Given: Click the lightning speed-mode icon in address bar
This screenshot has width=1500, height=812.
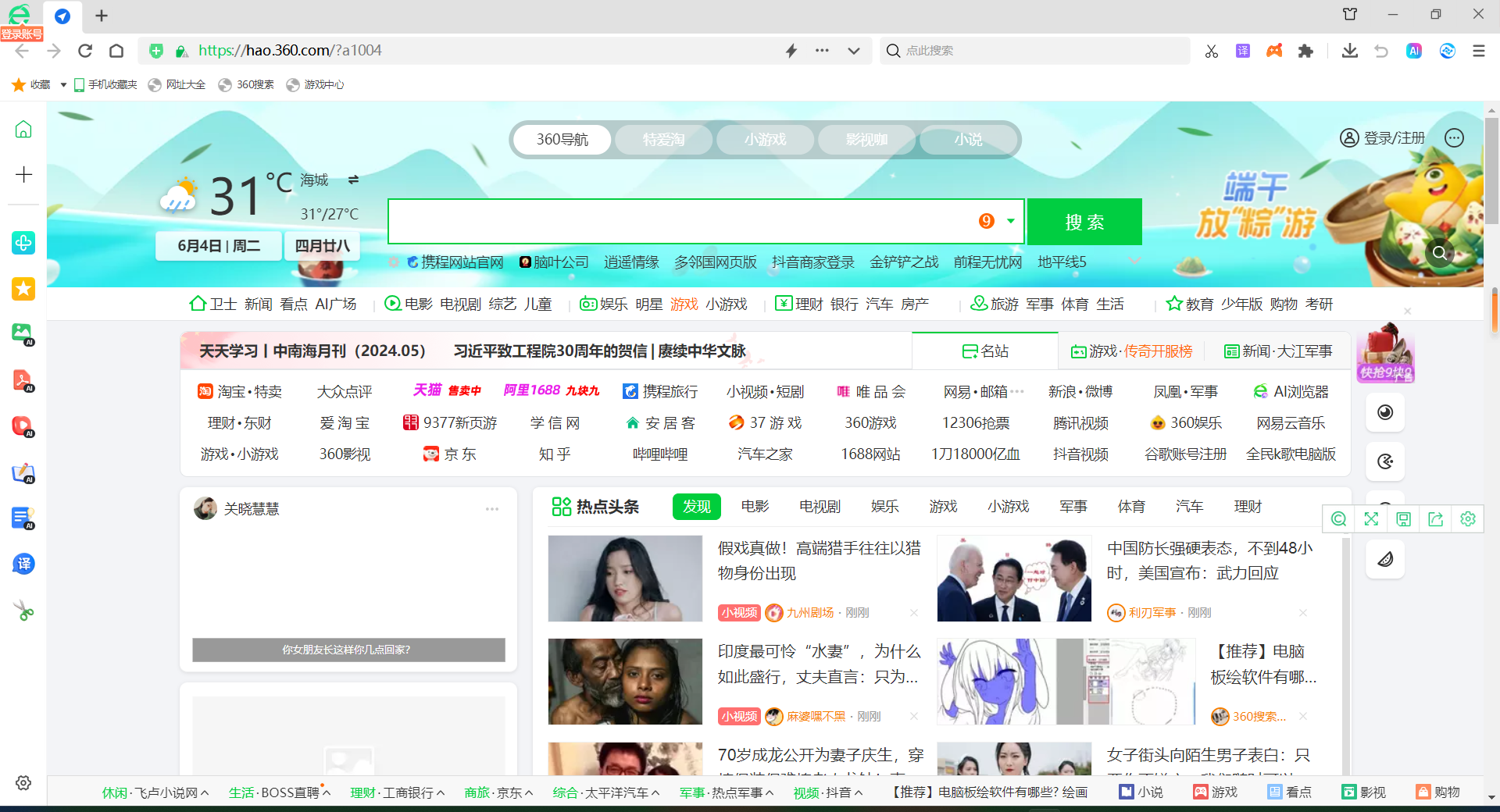Looking at the screenshot, I should 791,51.
